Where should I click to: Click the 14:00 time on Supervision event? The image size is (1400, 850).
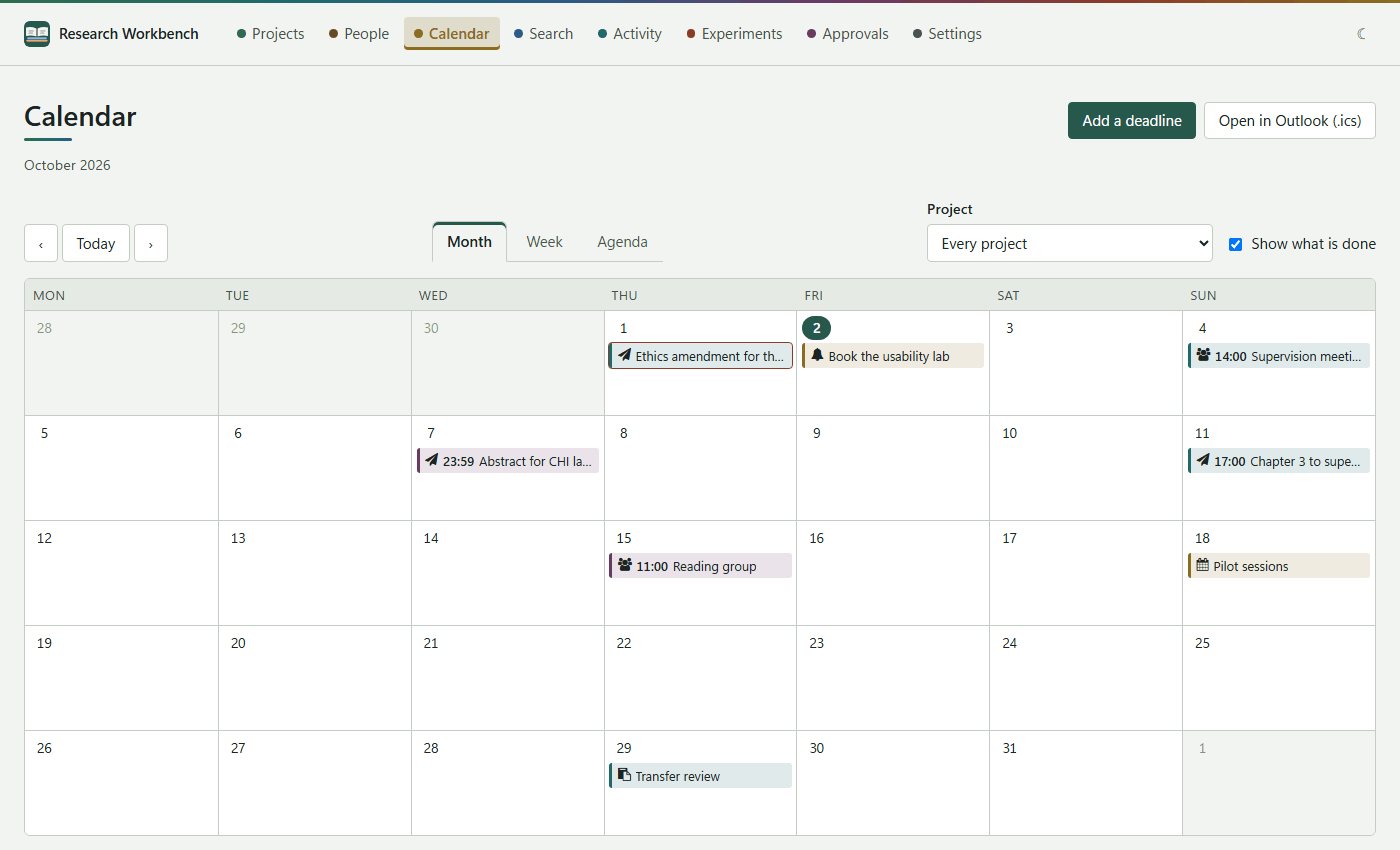(x=1231, y=356)
